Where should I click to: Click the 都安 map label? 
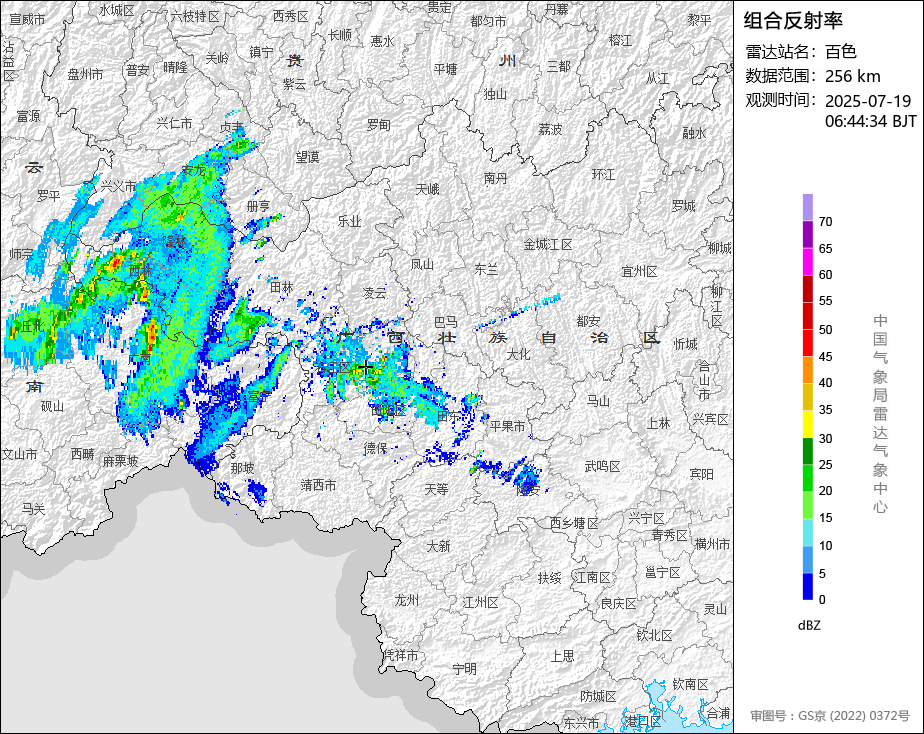click(x=588, y=320)
